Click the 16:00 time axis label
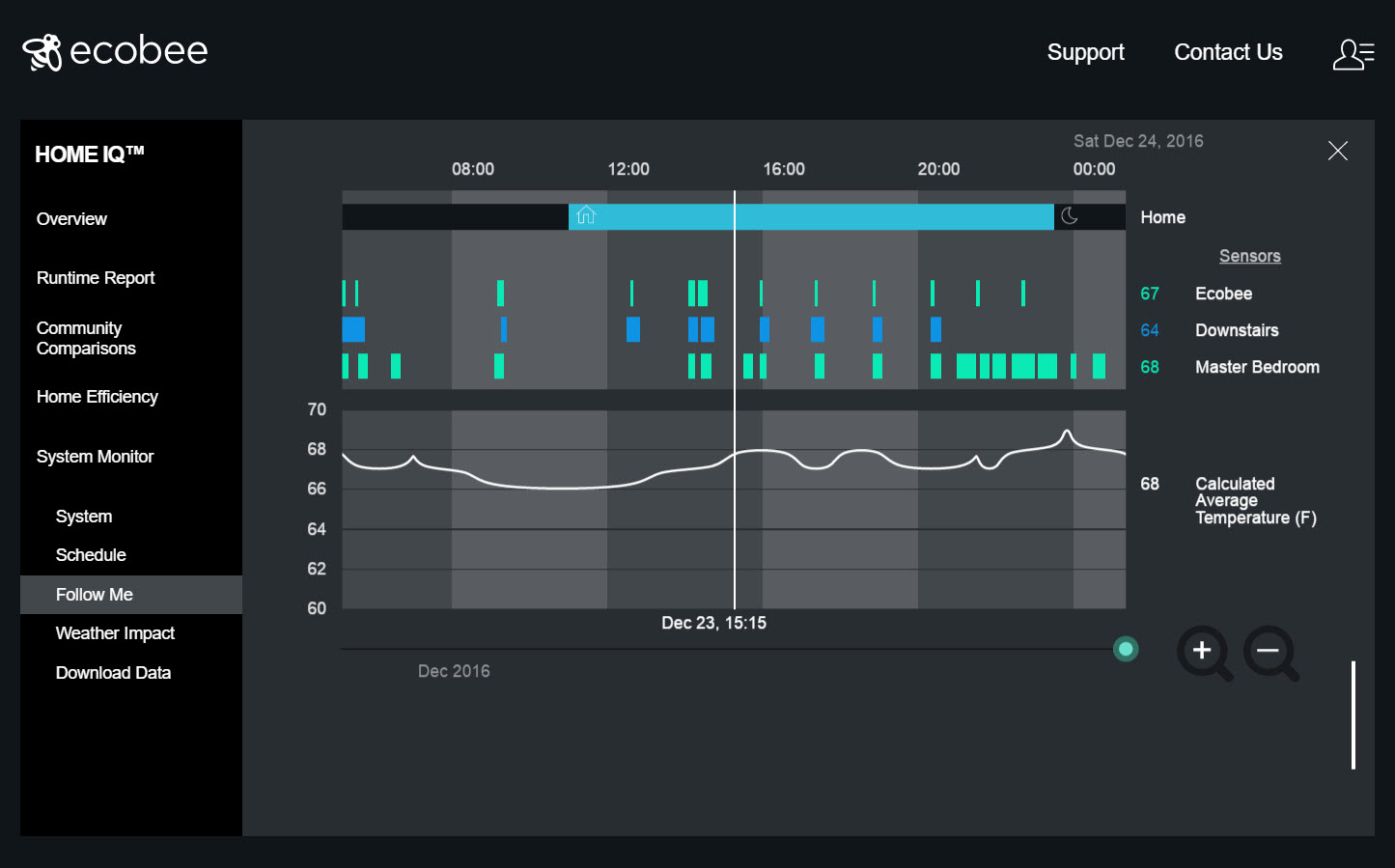 (x=784, y=169)
